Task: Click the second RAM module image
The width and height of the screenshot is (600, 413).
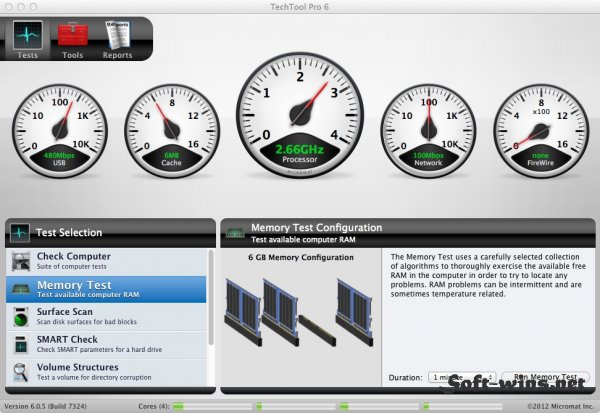Action: click(280, 312)
